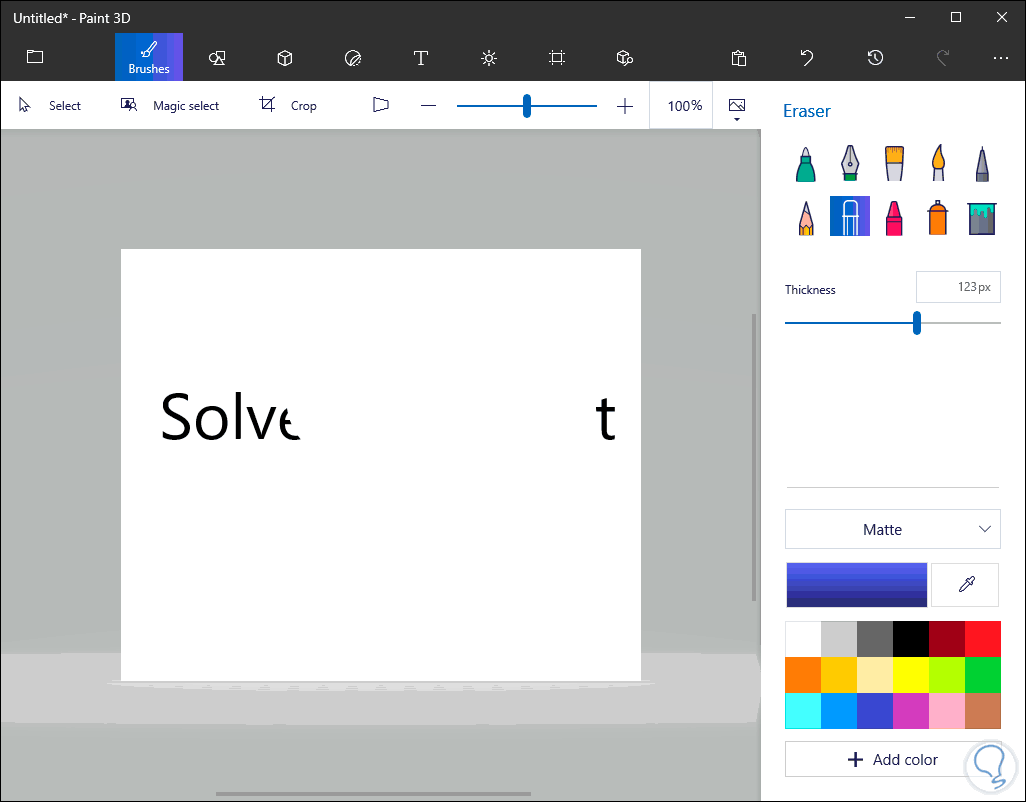Select the Marker brush

pyautogui.click(x=806, y=164)
